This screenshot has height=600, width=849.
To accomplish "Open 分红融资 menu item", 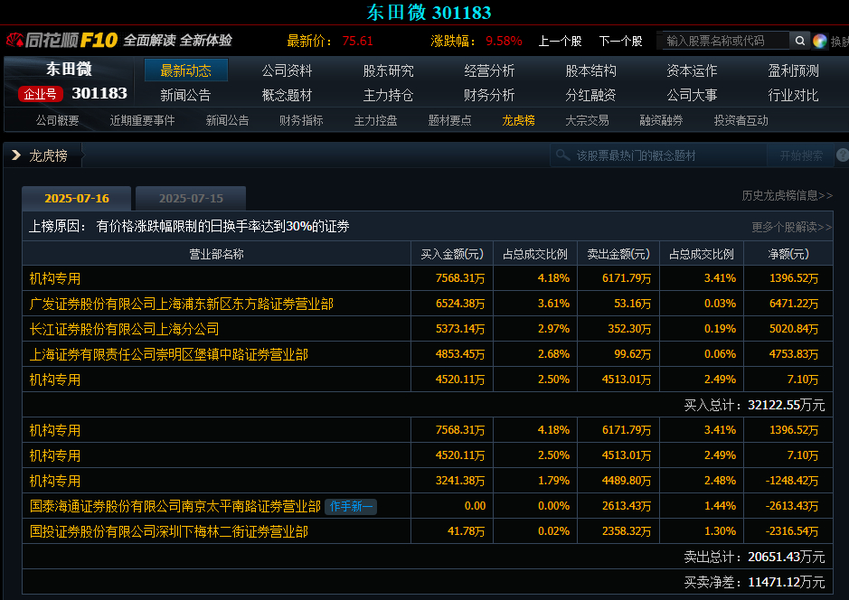I will [x=591, y=95].
